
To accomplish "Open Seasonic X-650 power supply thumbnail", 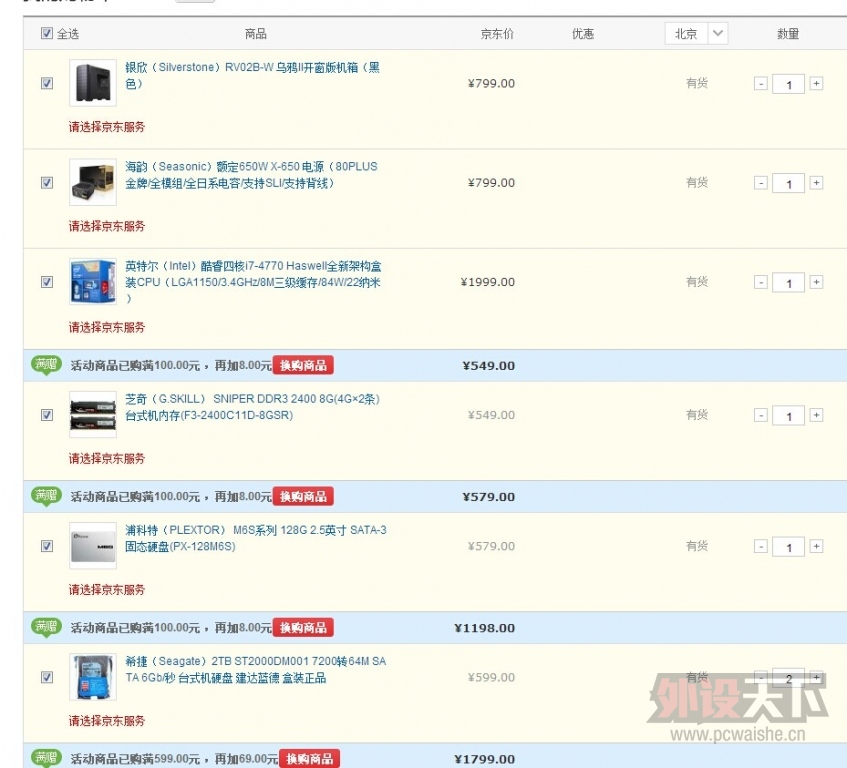I will coord(93,182).
